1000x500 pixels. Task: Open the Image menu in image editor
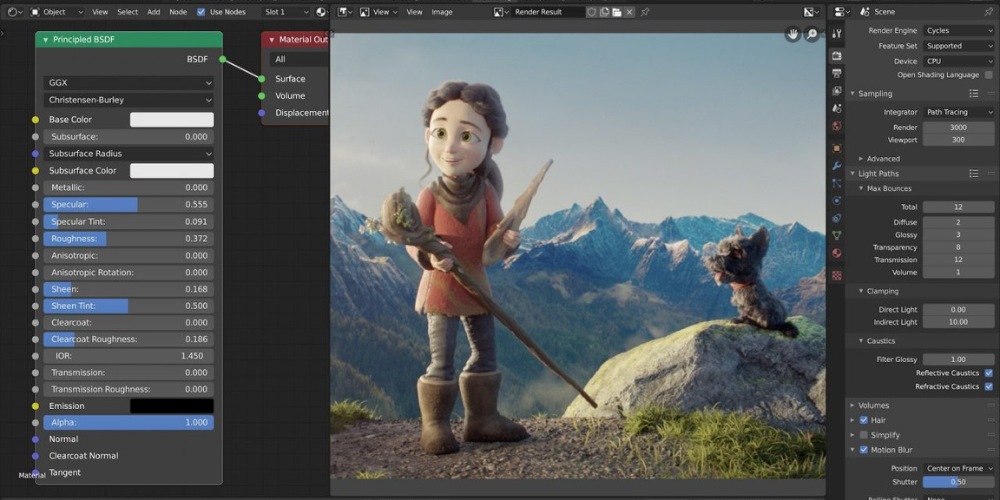[x=441, y=12]
